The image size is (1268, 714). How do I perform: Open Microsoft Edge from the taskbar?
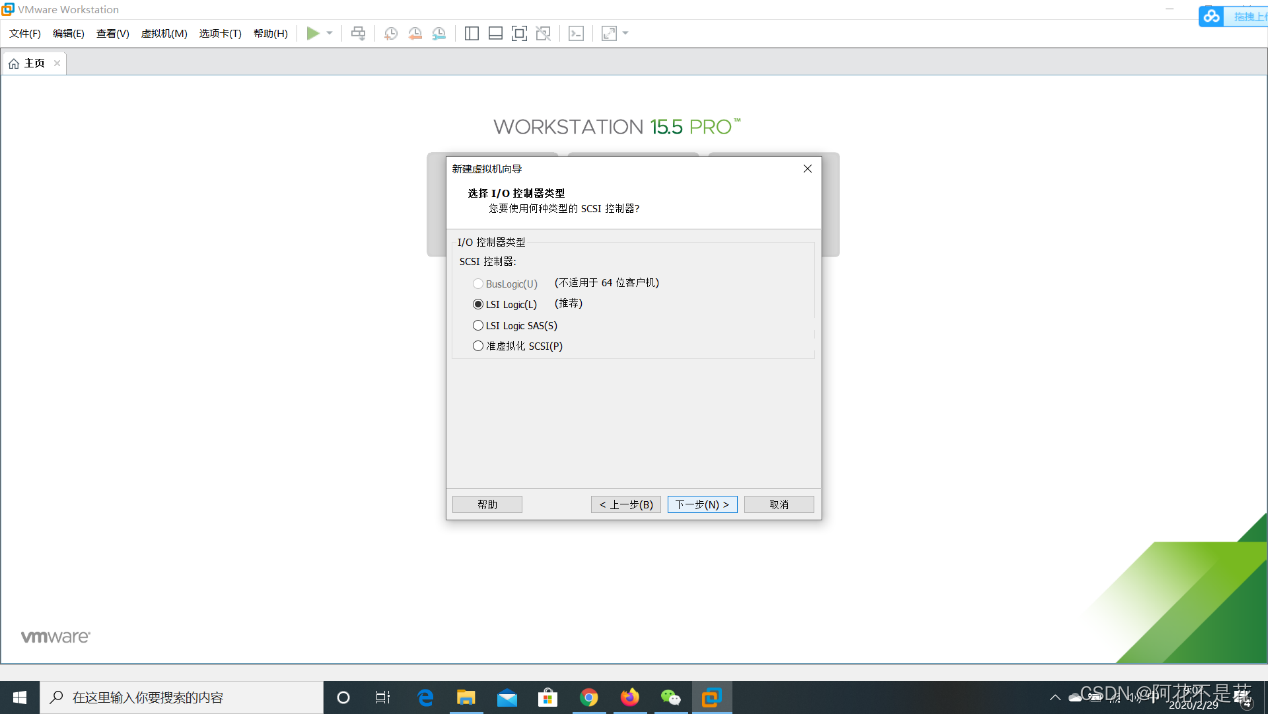coord(425,697)
